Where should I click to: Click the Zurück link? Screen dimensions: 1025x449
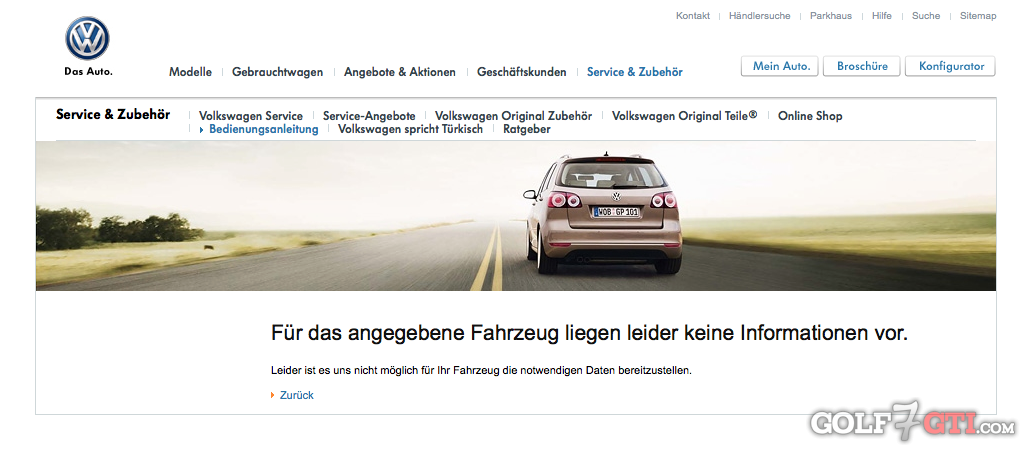pos(297,395)
